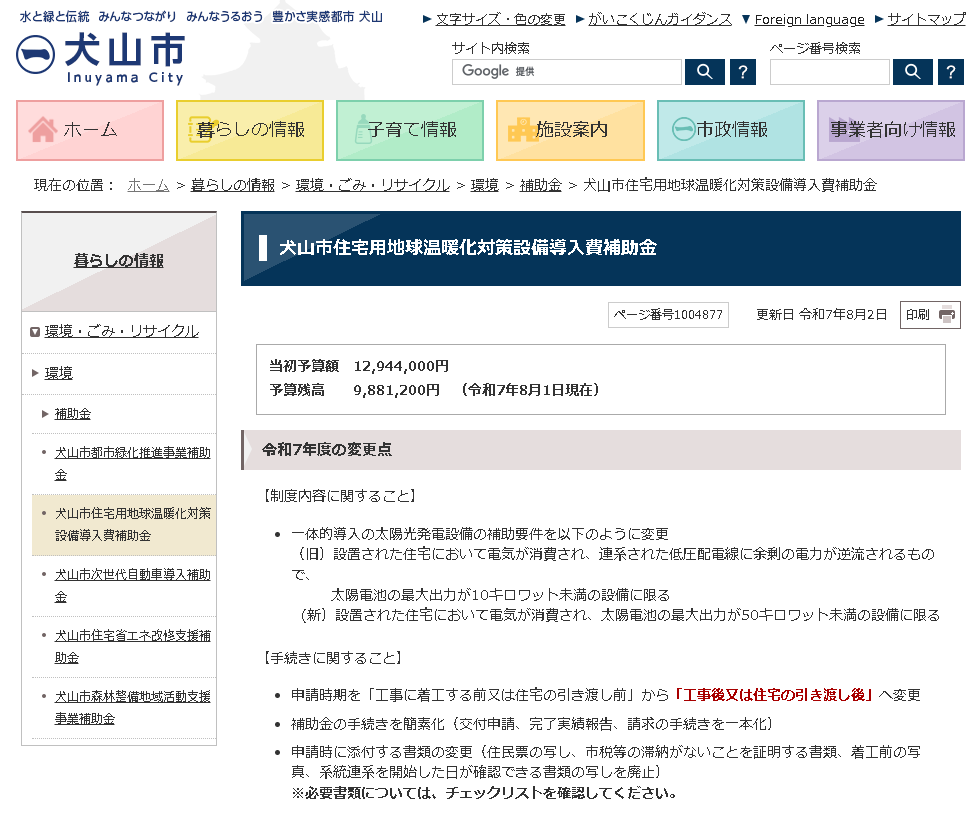Open サイトマップ link
The image size is (978, 820).
click(926, 19)
